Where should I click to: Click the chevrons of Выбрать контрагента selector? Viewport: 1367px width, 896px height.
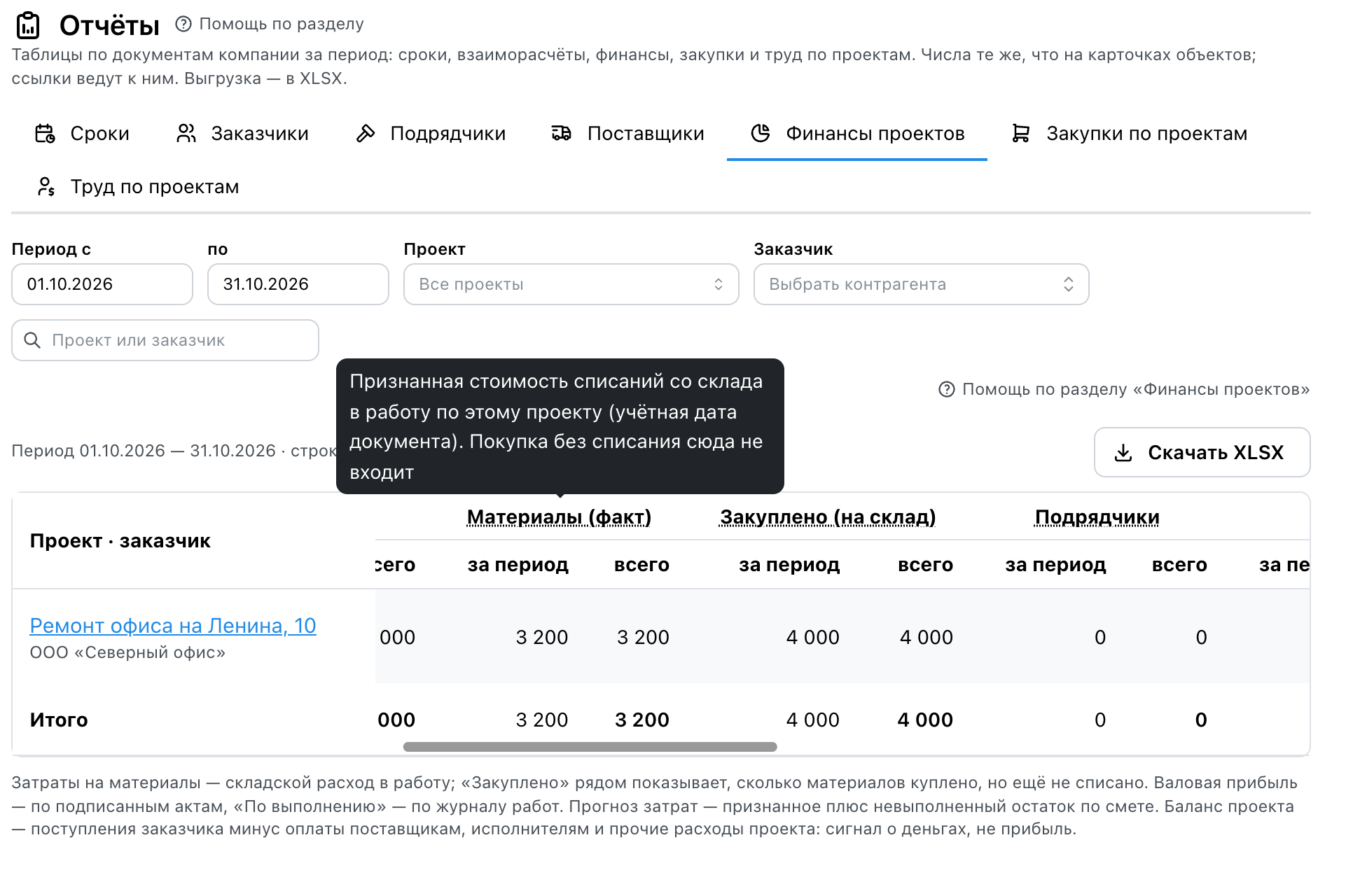point(1069,284)
